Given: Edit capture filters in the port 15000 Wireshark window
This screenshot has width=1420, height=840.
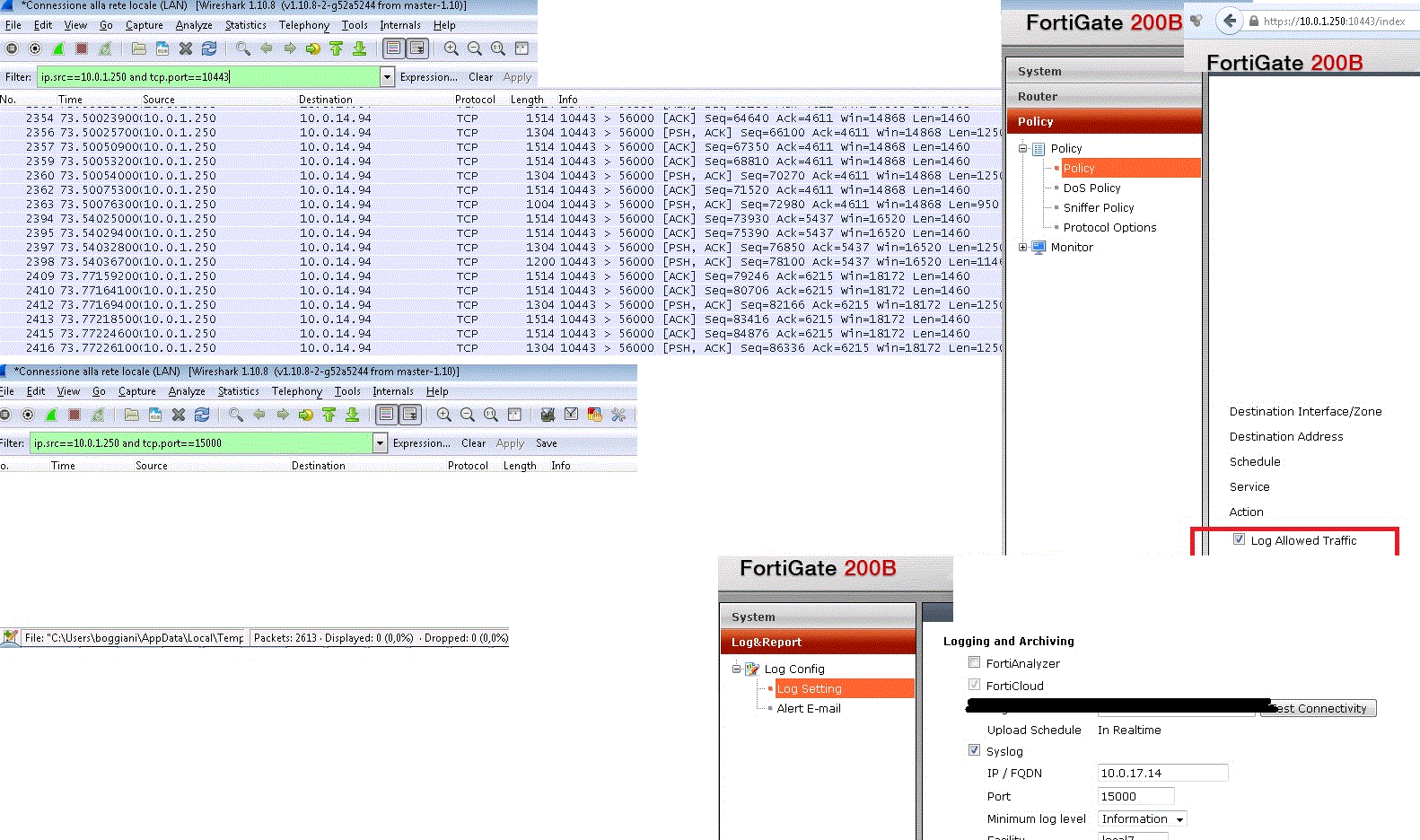Looking at the screenshot, I should pyautogui.click(x=548, y=415).
